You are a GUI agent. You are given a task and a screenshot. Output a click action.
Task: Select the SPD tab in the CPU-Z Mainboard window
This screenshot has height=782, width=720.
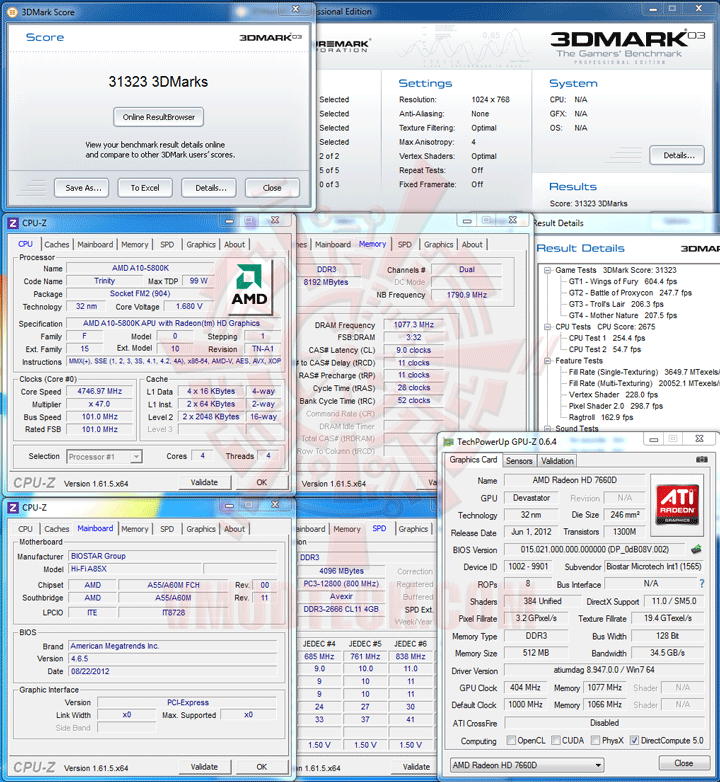167,529
